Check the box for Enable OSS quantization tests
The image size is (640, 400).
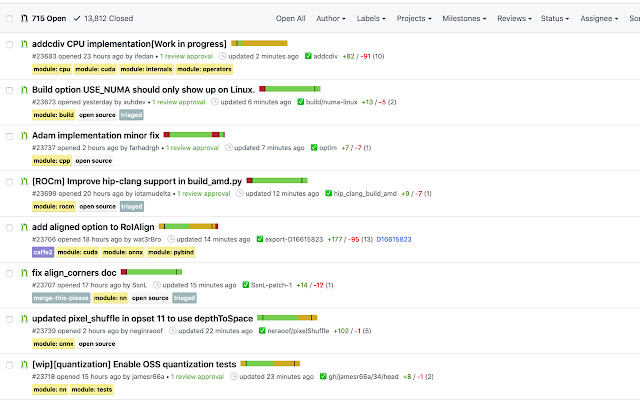tap(9, 364)
